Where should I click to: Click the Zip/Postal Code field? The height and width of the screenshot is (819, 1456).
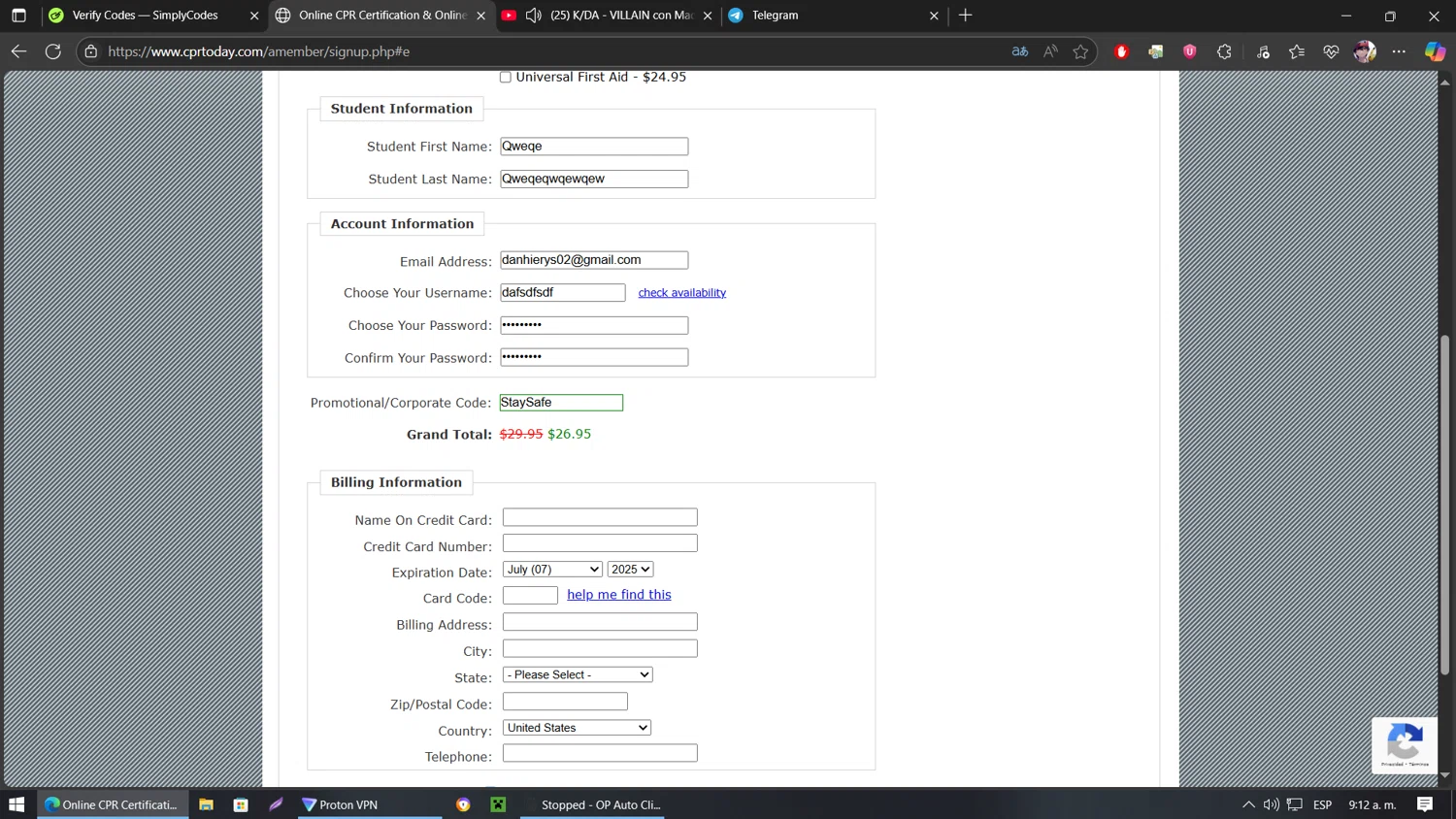point(565,701)
